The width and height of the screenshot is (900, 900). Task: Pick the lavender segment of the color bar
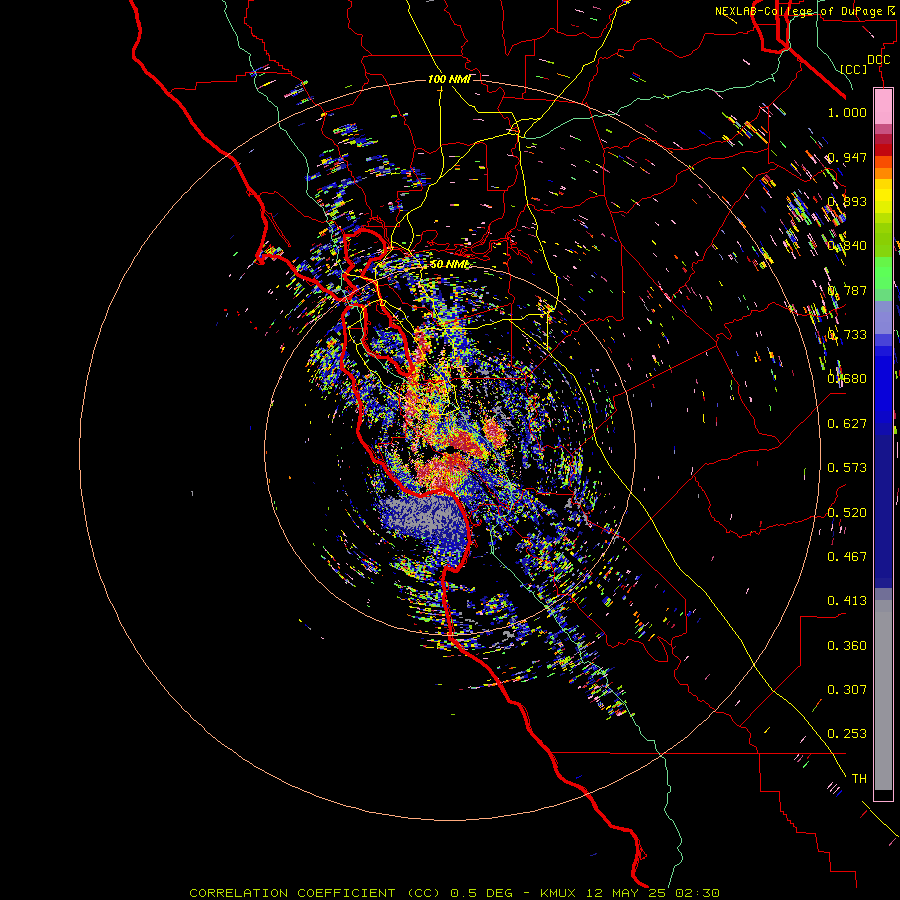[883, 317]
